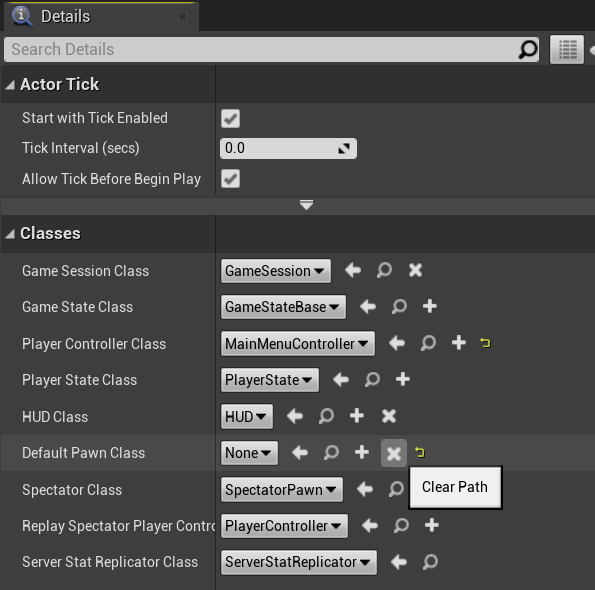Click the Tick Interval value field
This screenshot has width=595, height=590.
288,148
